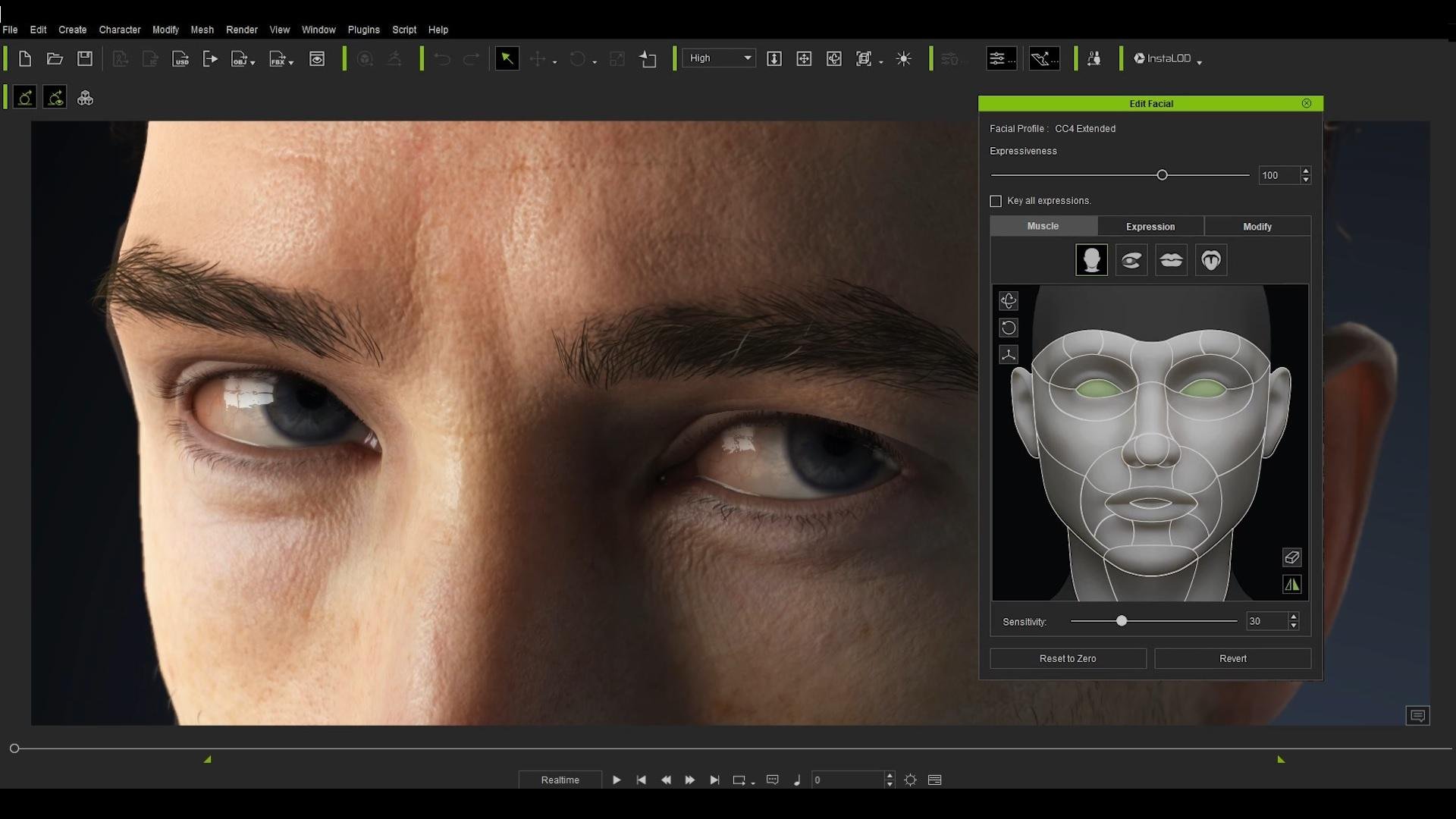Click the stacked cubes icon in the toolbar
This screenshot has width=1456, height=819.
click(x=85, y=99)
